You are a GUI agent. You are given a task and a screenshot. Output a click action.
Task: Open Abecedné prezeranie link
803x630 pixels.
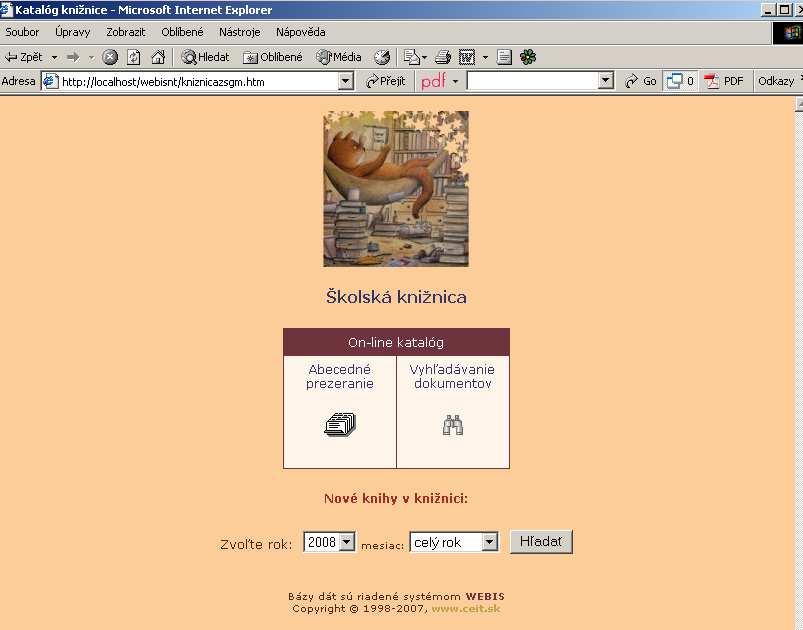[340, 376]
